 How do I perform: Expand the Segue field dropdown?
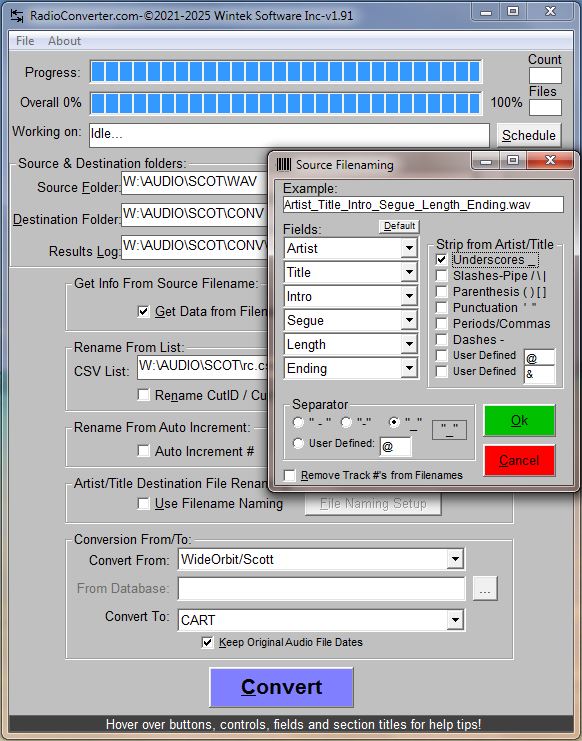click(409, 320)
